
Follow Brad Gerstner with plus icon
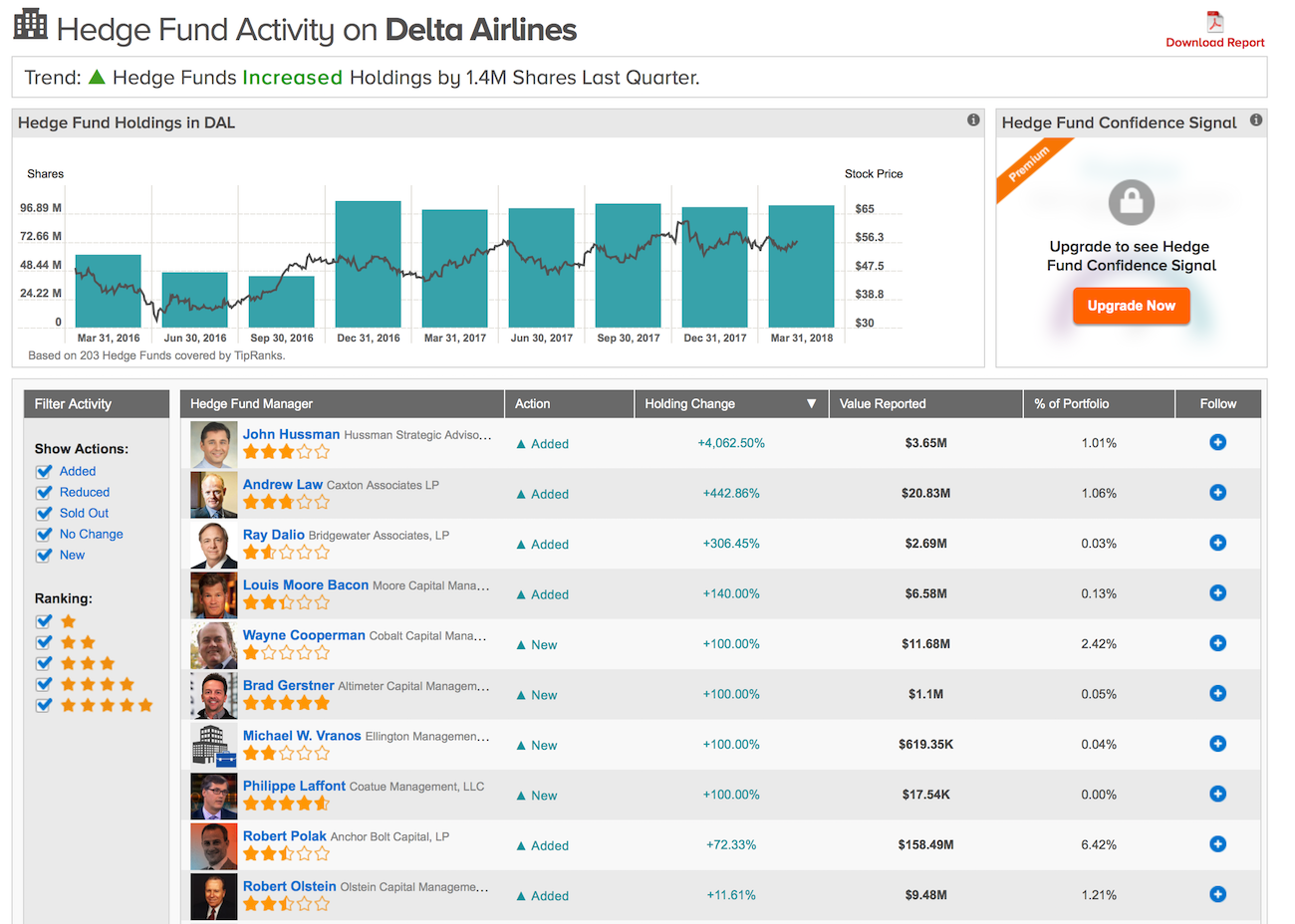tap(1217, 693)
